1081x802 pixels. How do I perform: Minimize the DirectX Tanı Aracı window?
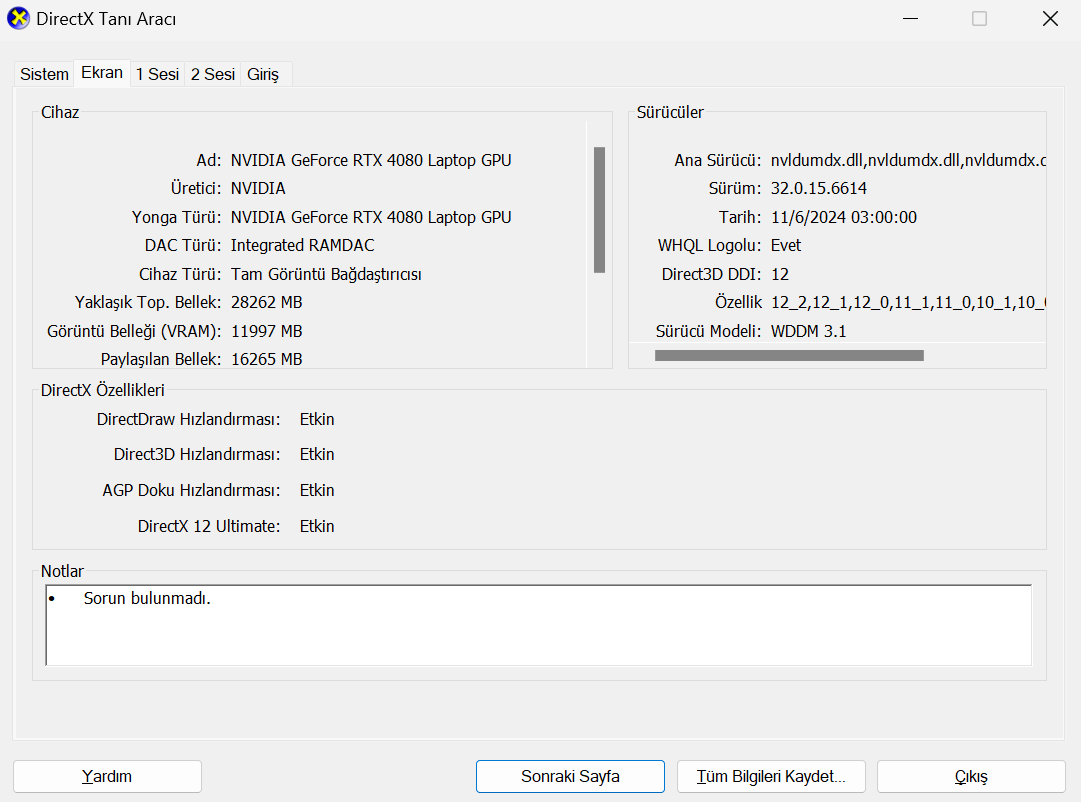pos(911,19)
